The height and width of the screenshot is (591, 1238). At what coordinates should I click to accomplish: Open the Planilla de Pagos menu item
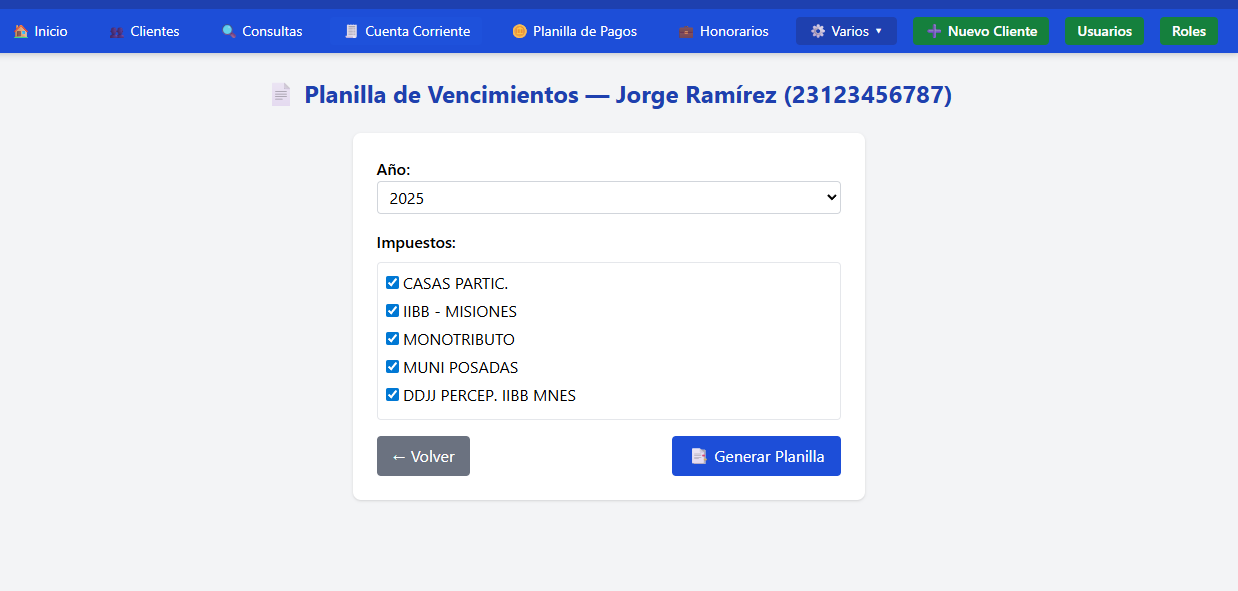(x=575, y=31)
